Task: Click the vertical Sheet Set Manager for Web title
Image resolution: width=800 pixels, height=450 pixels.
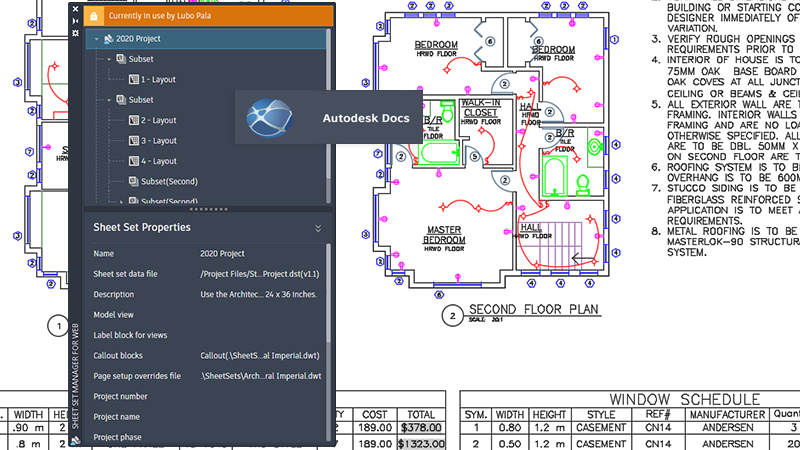Action: tap(76, 376)
